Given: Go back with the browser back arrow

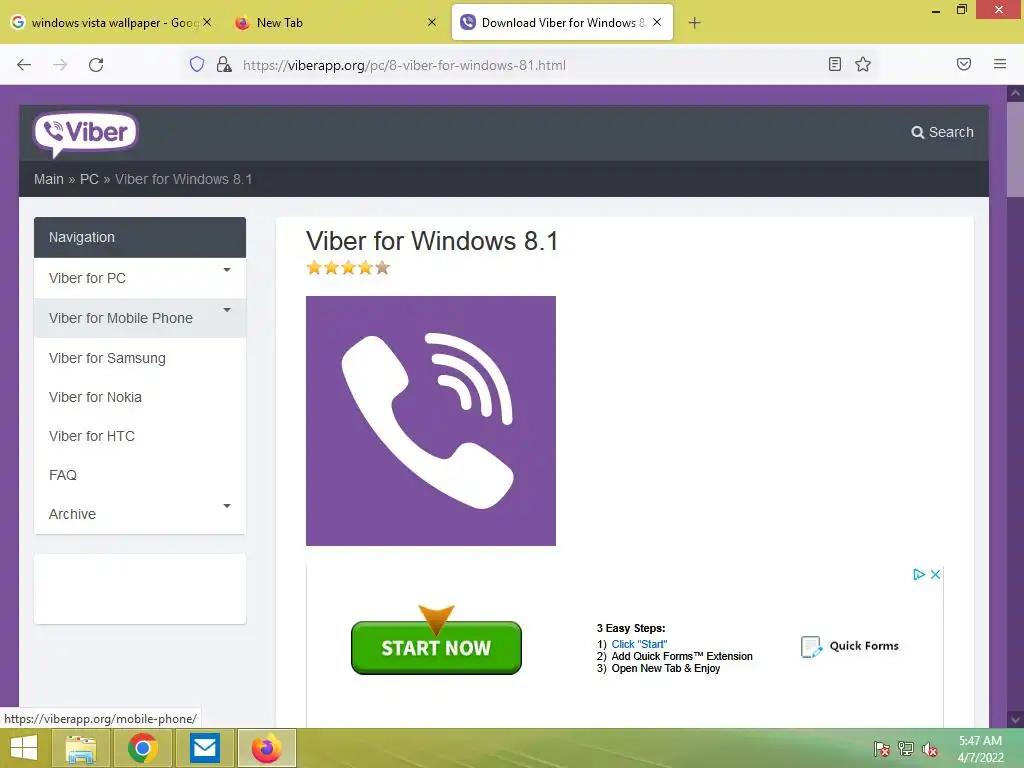Looking at the screenshot, I should pyautogui.click(x=24, y=65).
